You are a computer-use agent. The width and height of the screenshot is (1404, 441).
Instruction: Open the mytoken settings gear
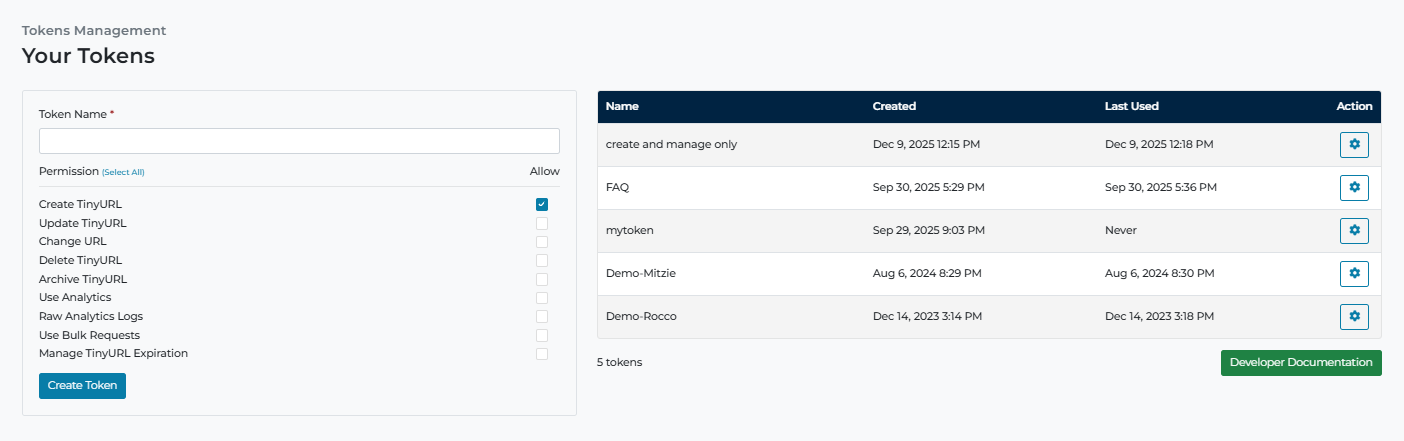(x=1354, y=231)
